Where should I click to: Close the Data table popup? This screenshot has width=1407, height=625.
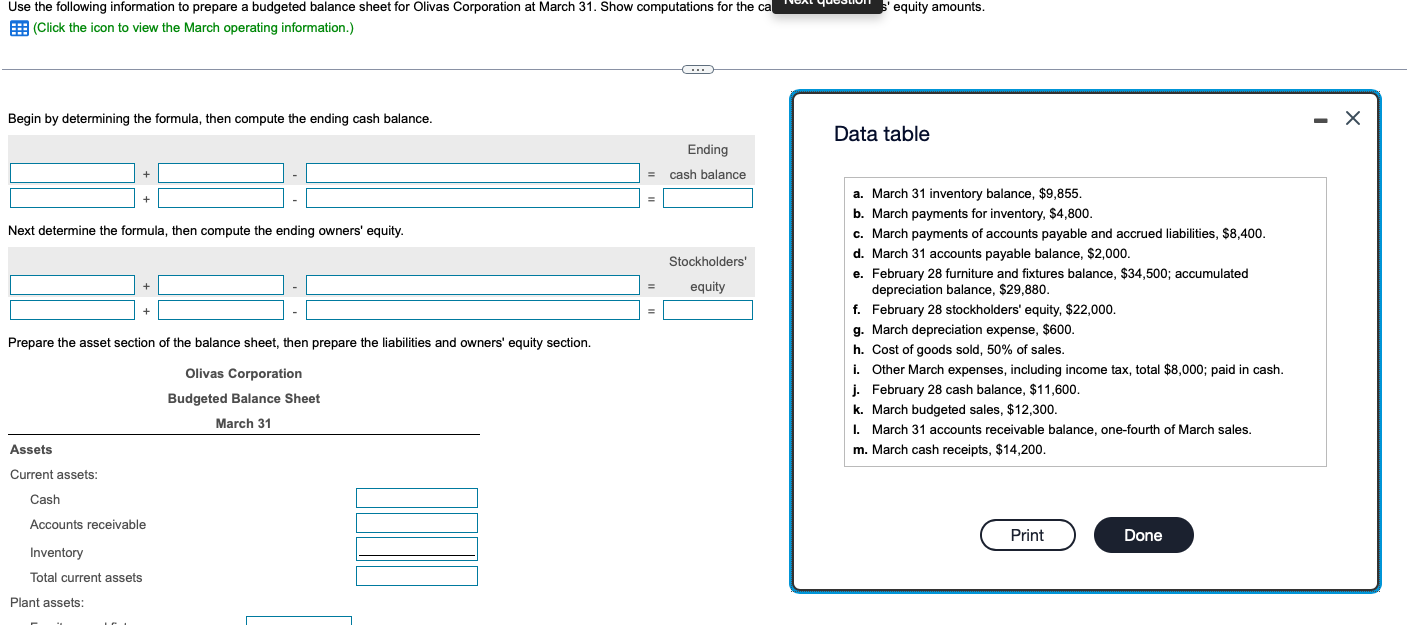point(1352,118)
